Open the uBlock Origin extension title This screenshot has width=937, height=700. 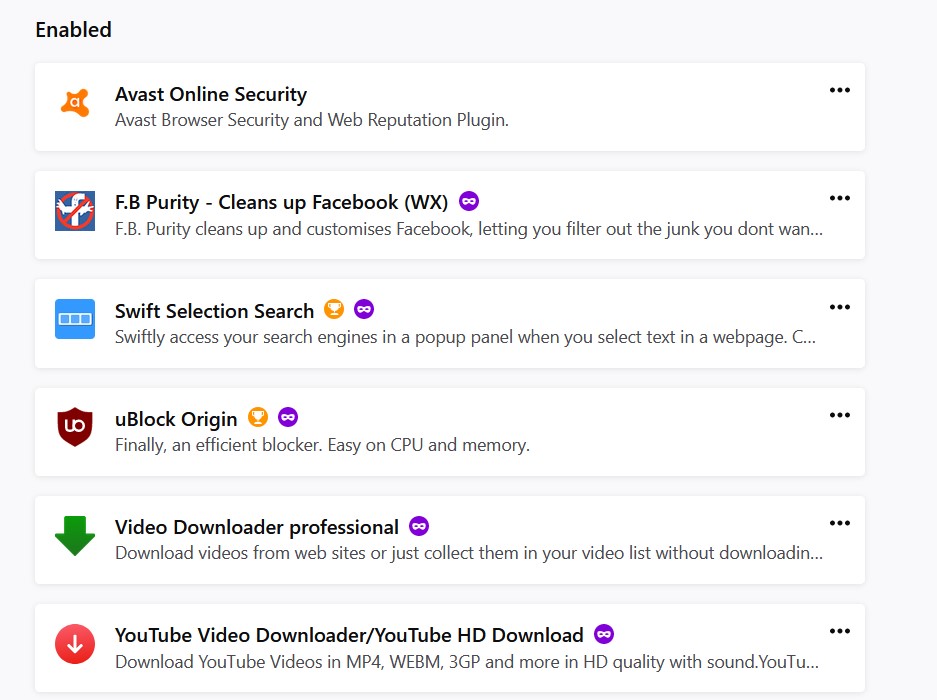[176, 419]
